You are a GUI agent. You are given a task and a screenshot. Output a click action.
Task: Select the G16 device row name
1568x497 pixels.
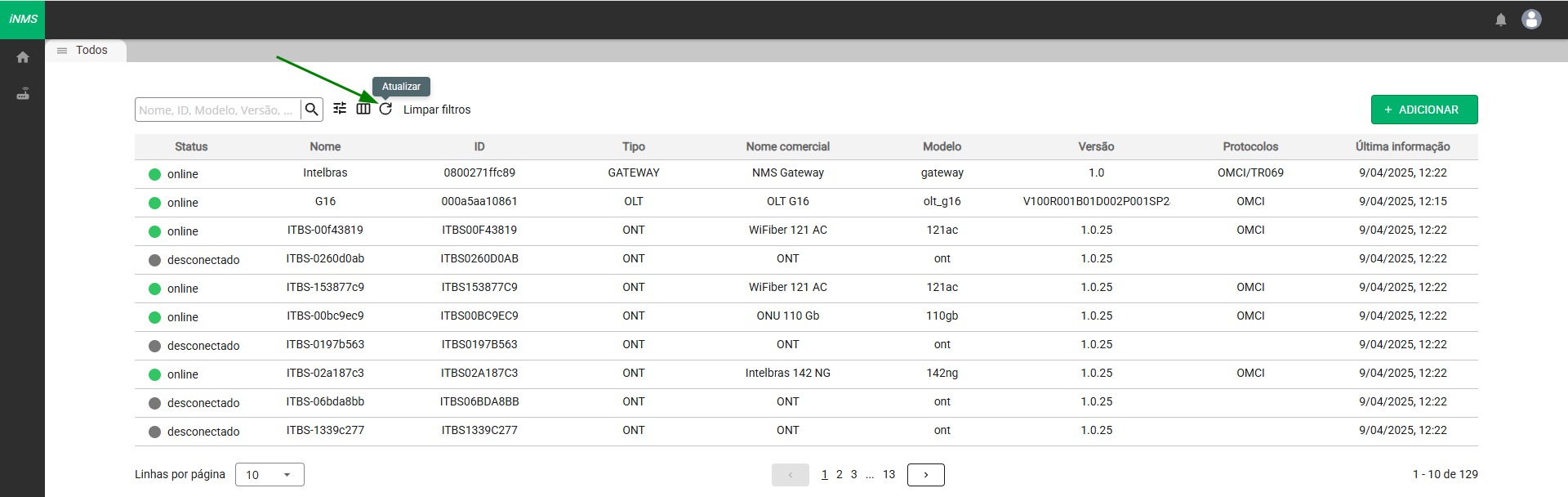coord(325,202)
